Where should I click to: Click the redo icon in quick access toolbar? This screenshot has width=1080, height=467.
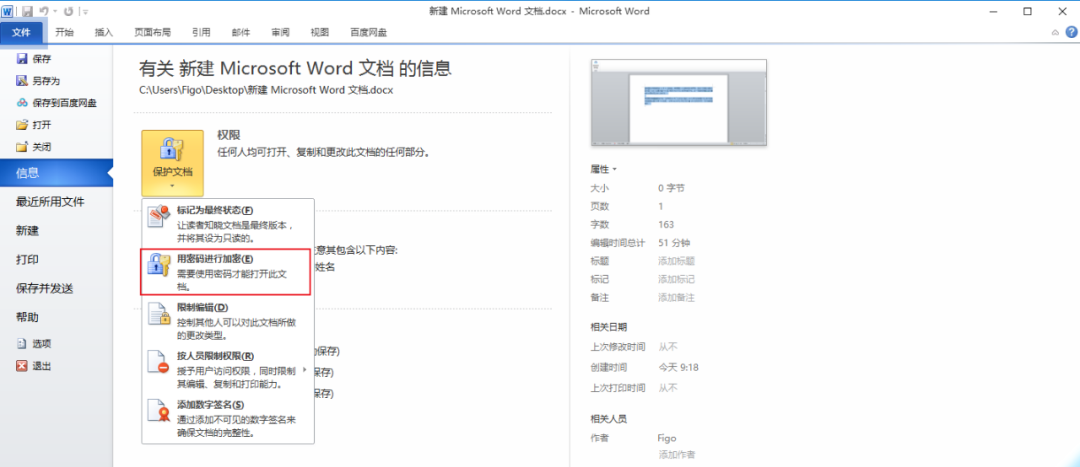tap(68, 12)
